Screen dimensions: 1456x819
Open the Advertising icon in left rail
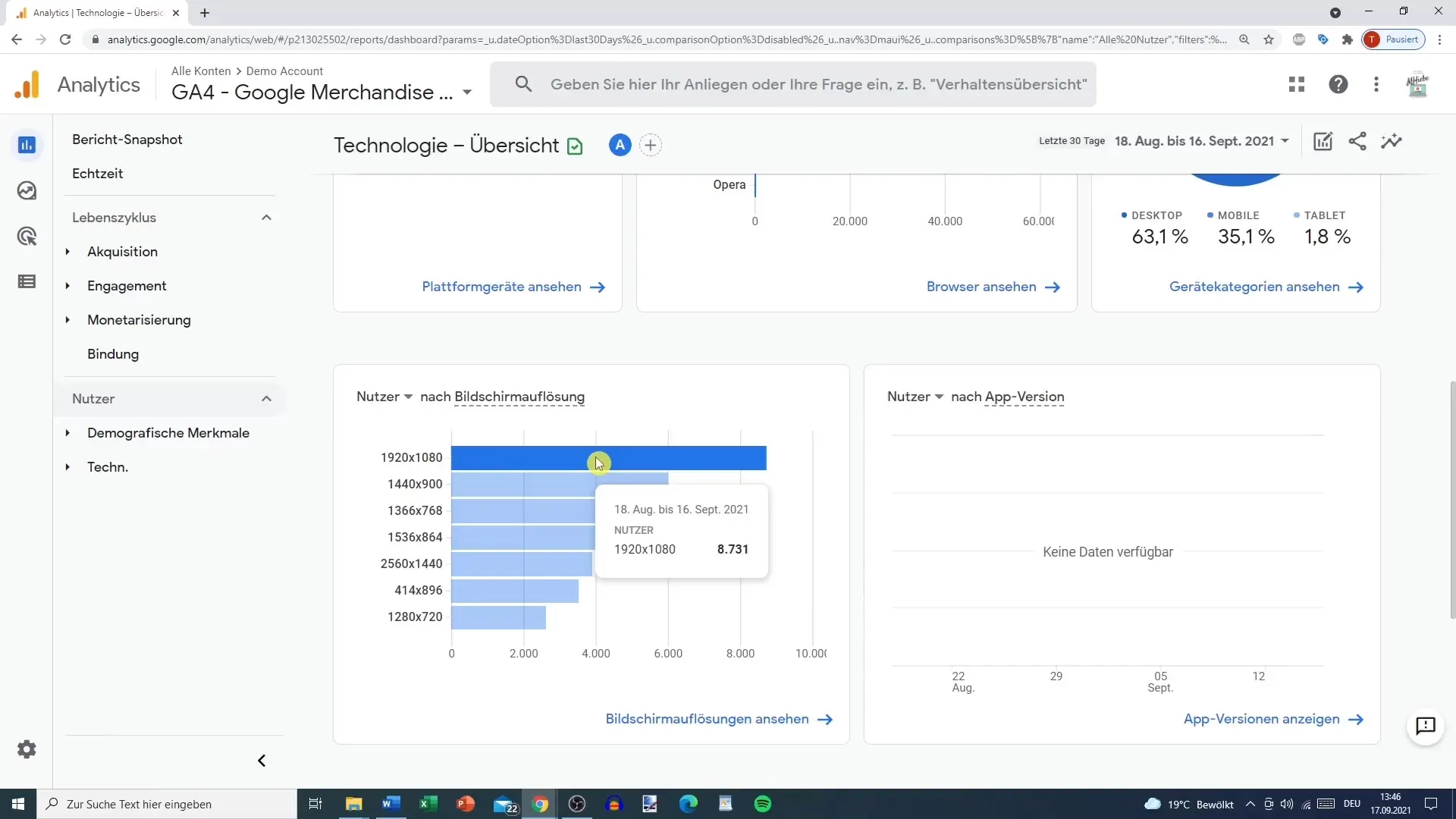pos(27,236)
